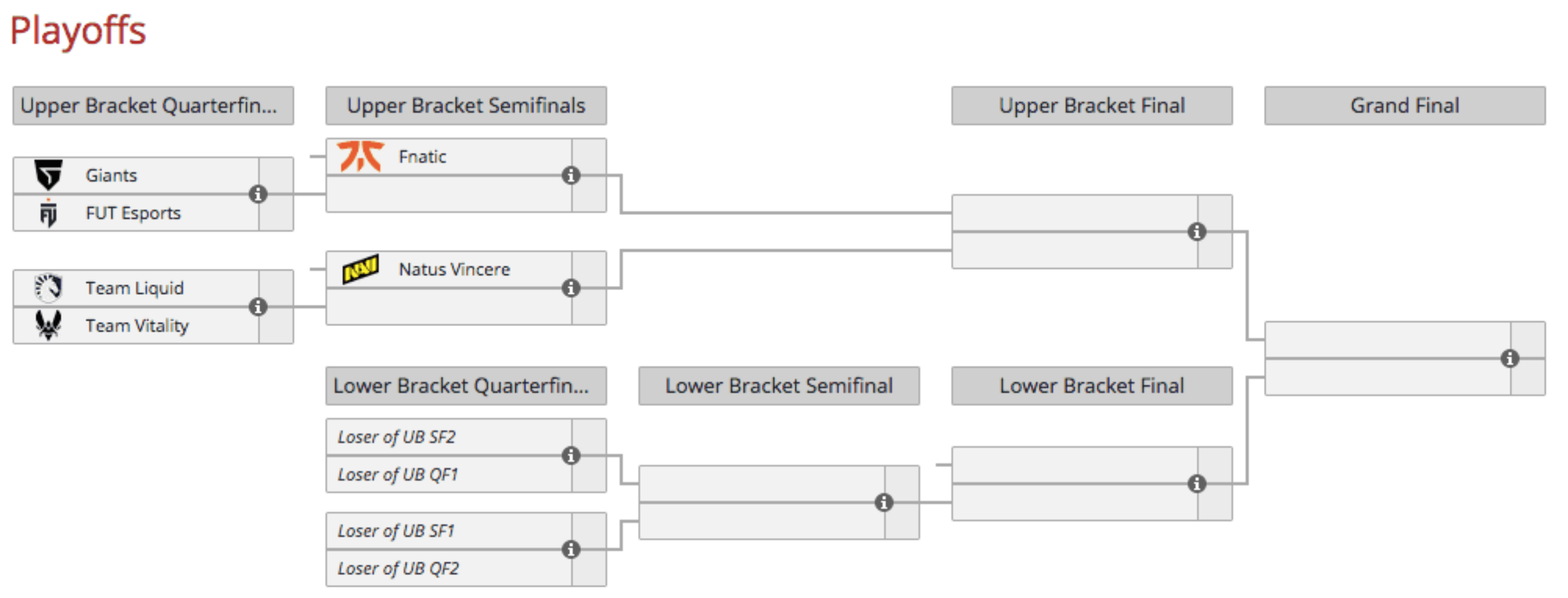This screenshot has width=1568, height=598.
Task: Click info icon for Loser of UB SF2 match
Action: click(x=571, y=455)
